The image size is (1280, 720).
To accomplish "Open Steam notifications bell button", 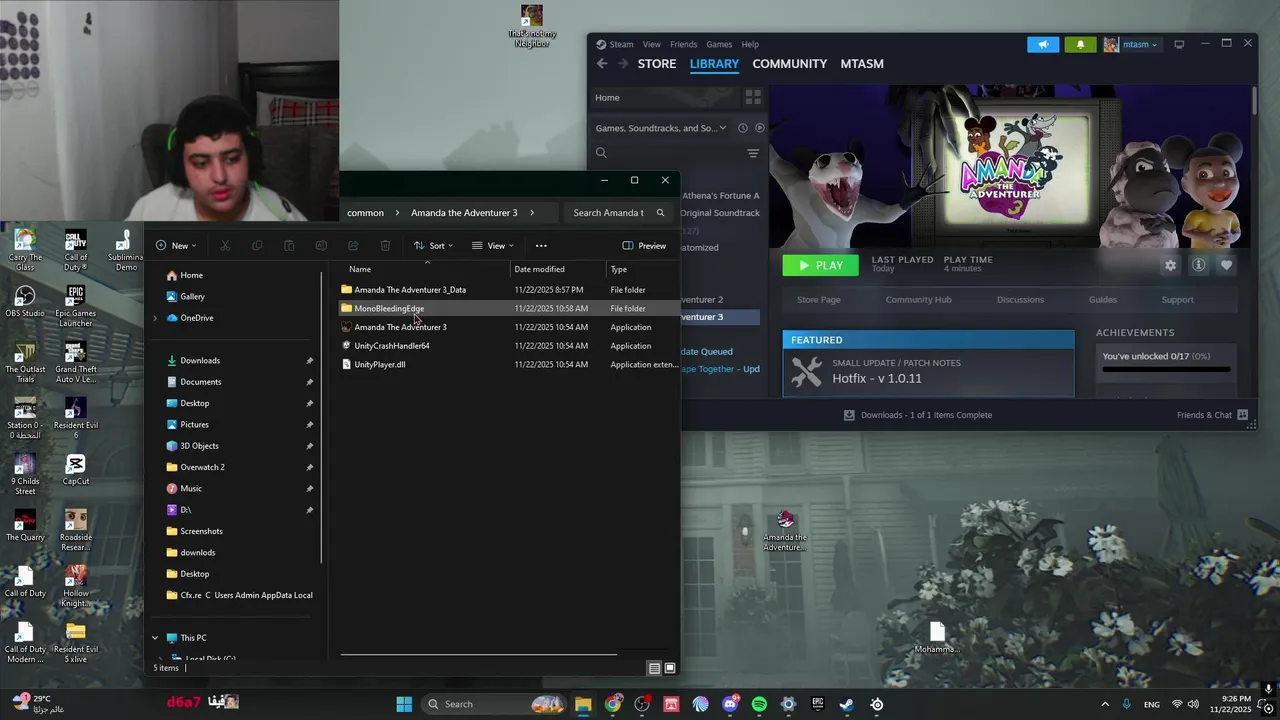I will [1080, 44].
